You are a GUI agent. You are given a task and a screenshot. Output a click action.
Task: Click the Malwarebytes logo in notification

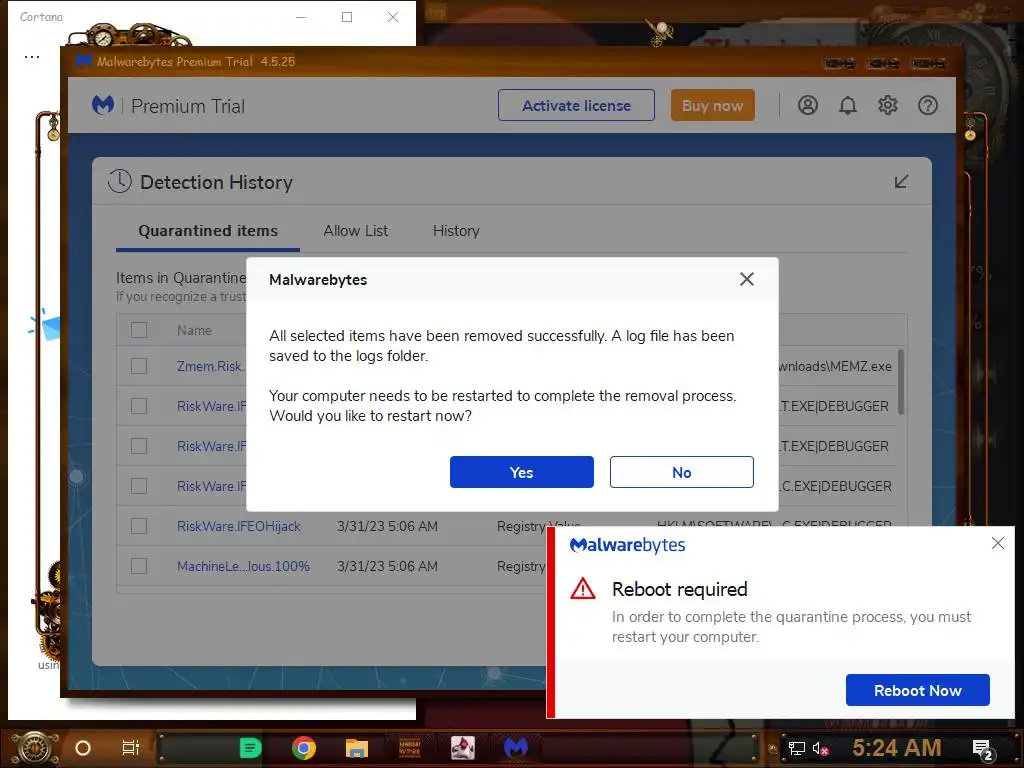627,545
